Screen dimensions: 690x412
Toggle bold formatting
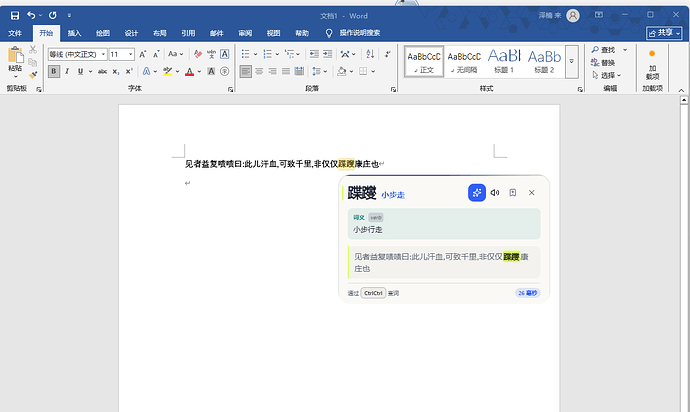click(54, 71)
